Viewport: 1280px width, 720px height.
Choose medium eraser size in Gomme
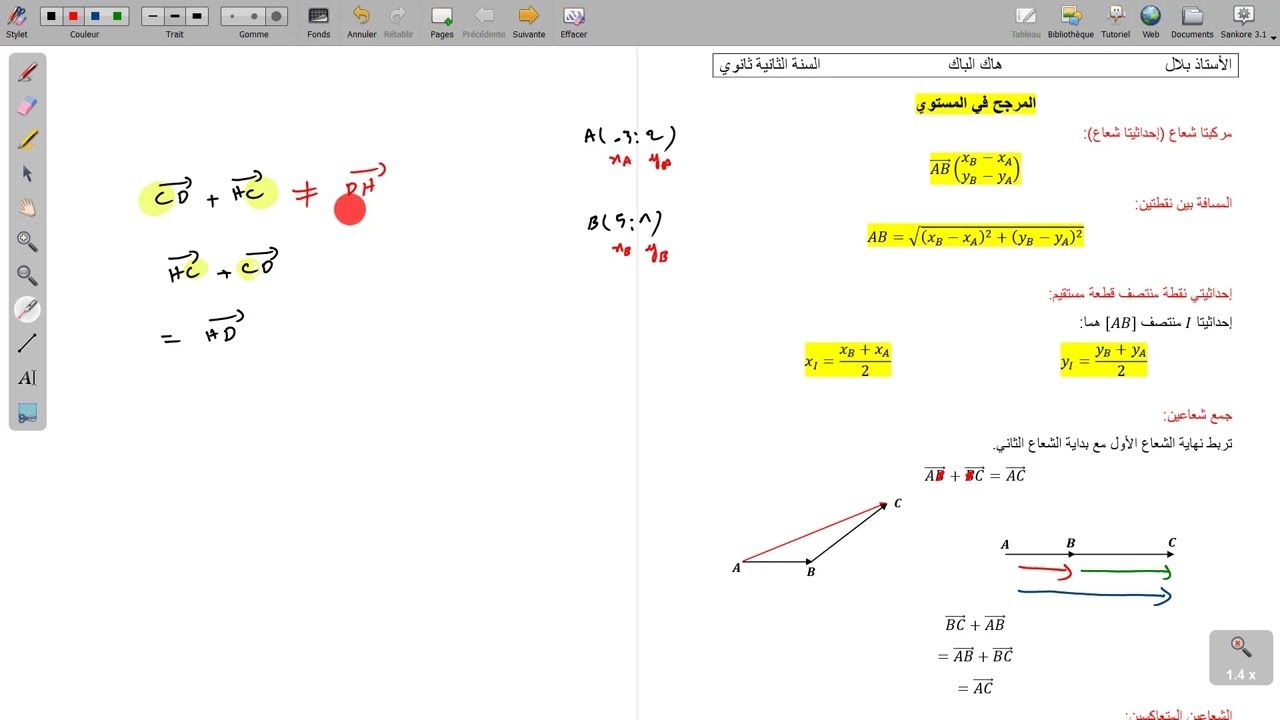[254, 17]
